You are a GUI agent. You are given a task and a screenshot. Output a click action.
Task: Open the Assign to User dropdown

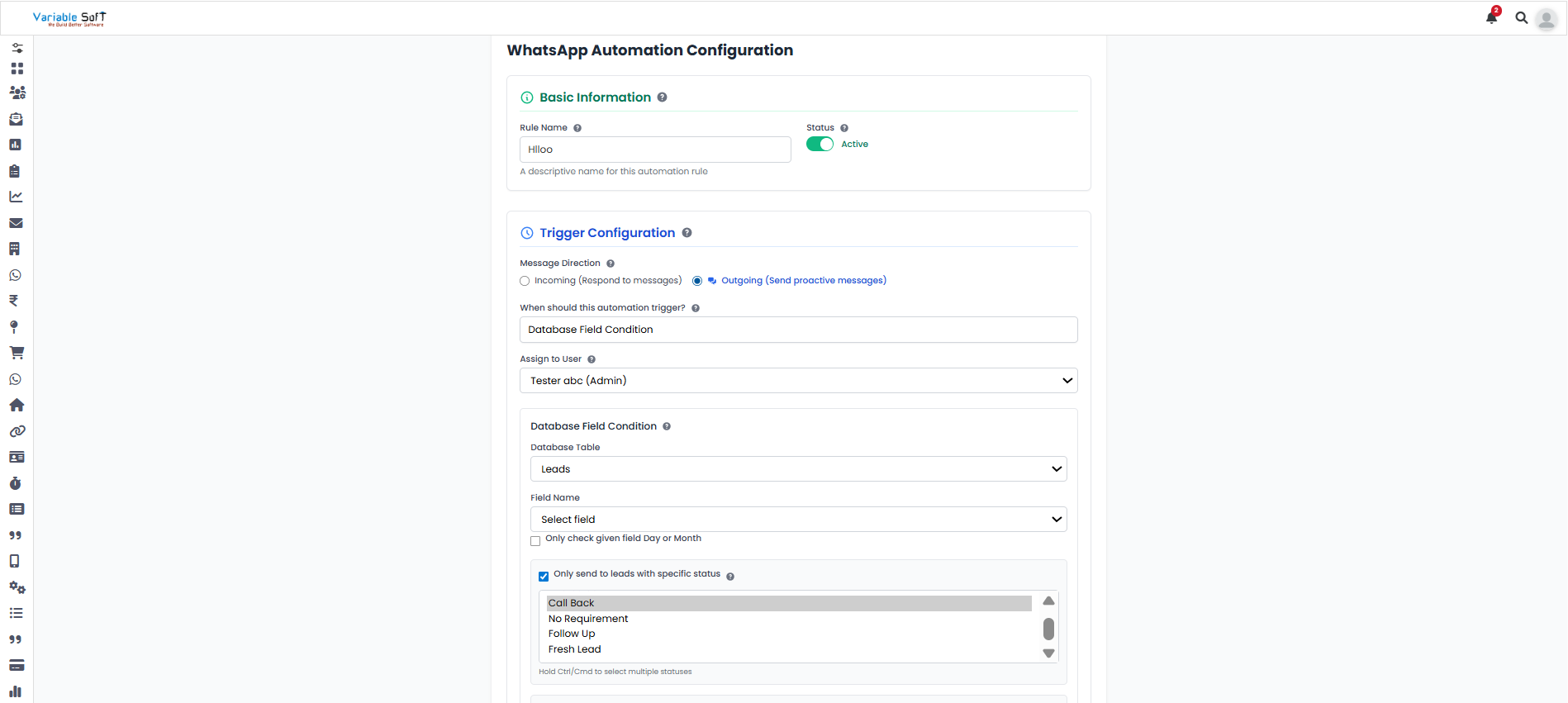[x=798, y=381]
